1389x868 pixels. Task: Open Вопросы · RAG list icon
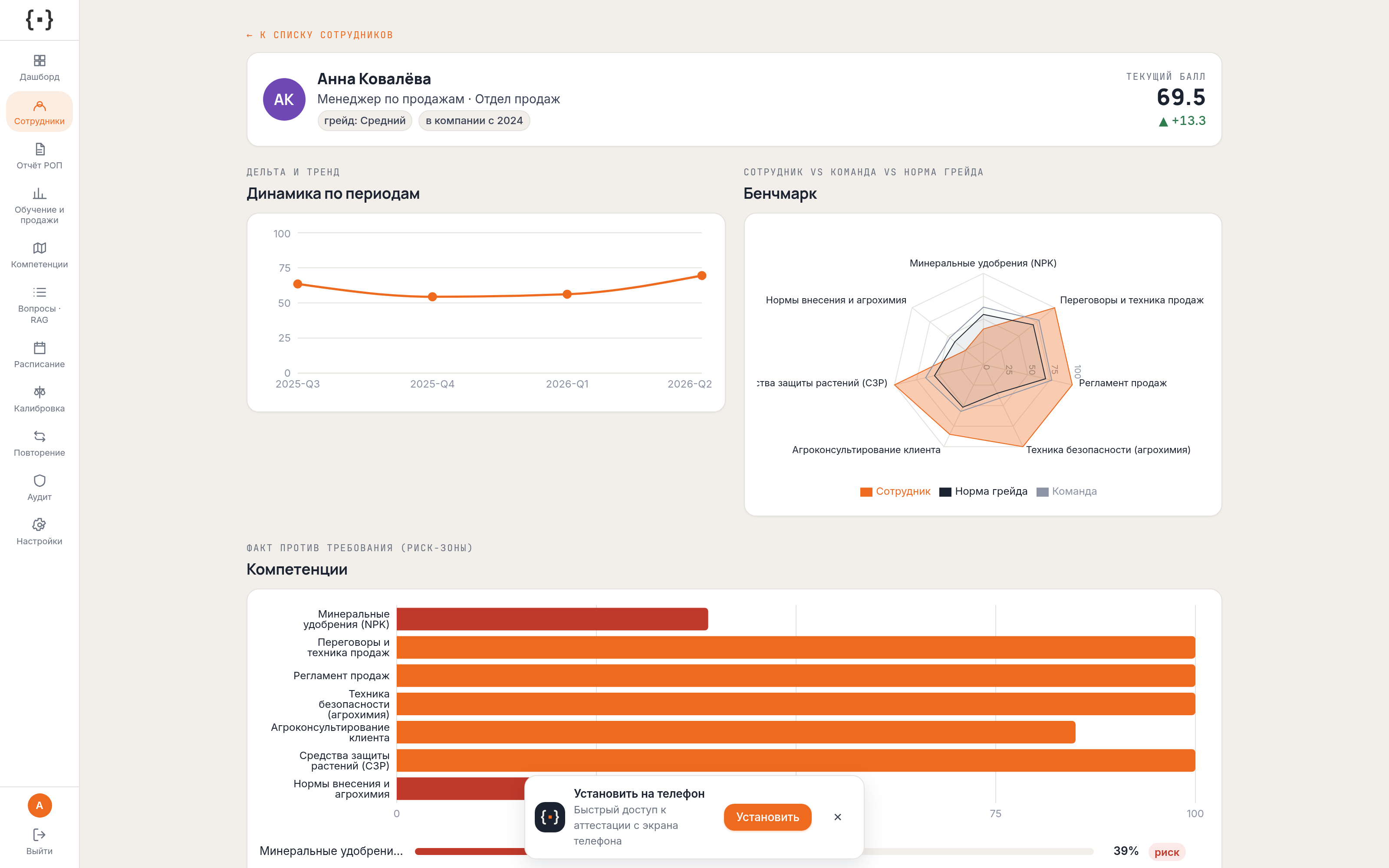(x=39, y=292)
